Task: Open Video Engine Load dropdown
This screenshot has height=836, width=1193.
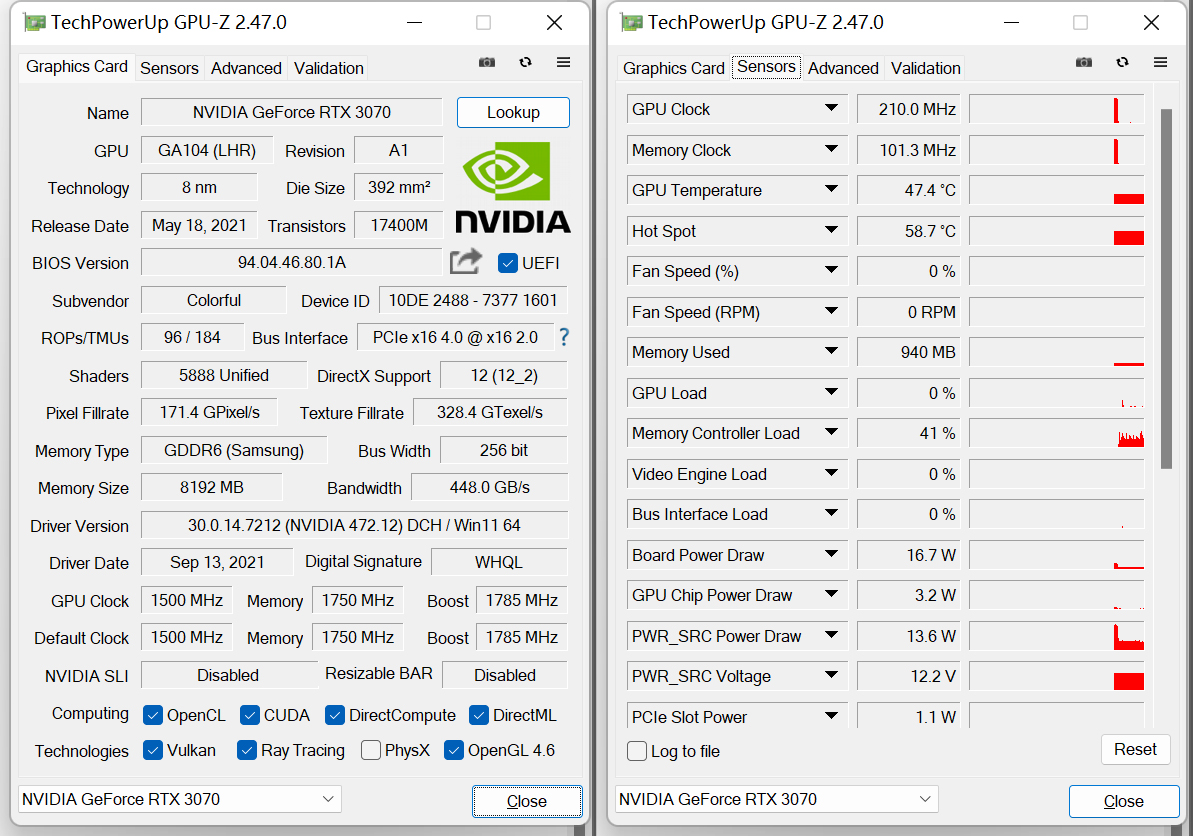Action: pos(831,473)
